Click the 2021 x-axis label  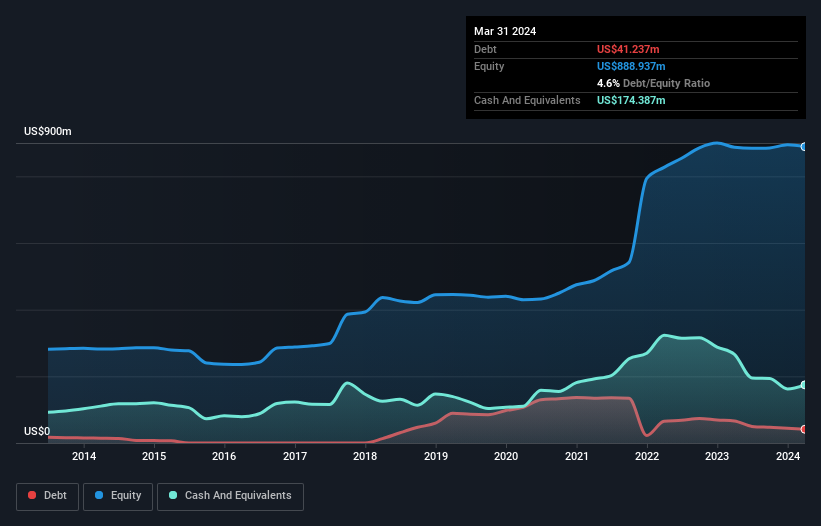coord(576,456)
